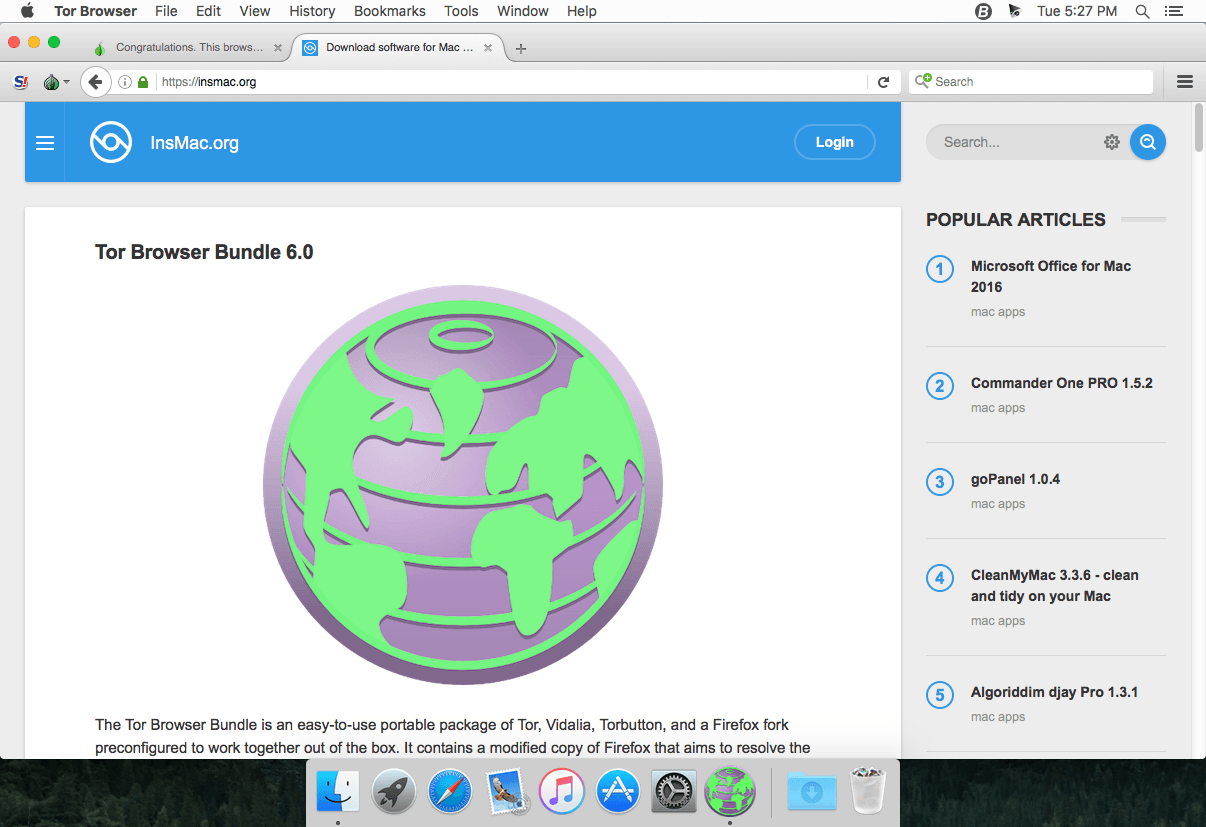Open Safari from the Dock
Screen dimensions: 1206x827
pyautogui.click(x=450, y=792)
